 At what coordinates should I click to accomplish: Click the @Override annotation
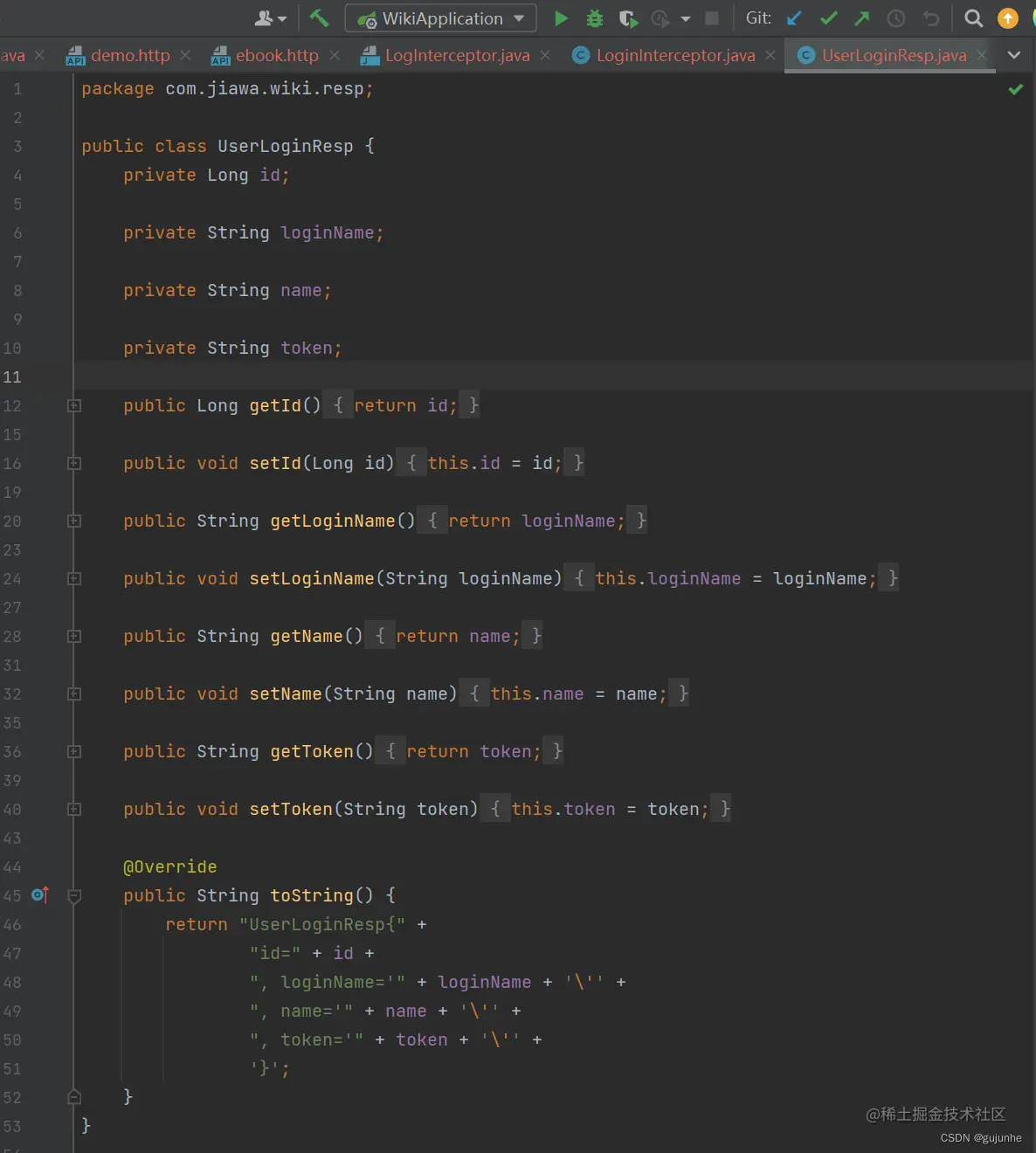tap(170, 866)
